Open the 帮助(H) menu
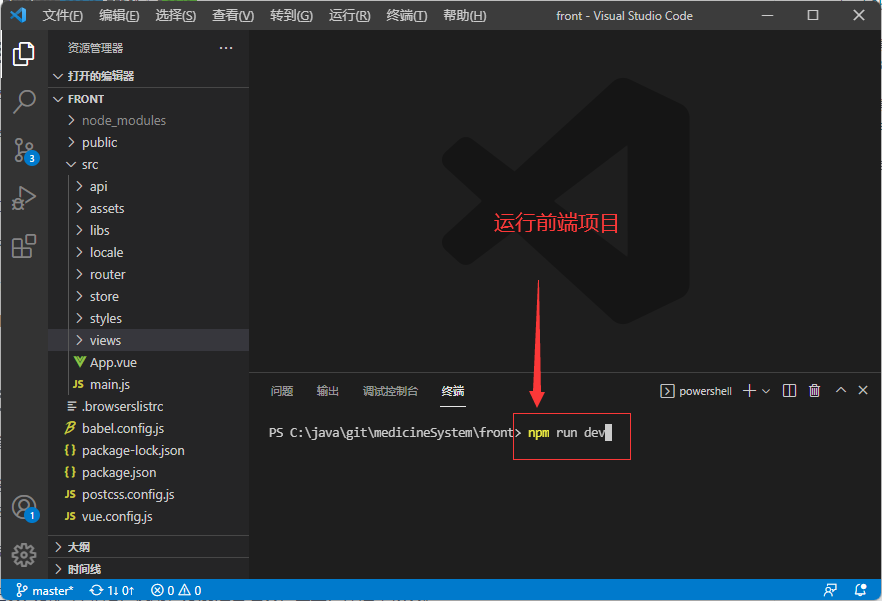The image size is (882, 601). pos(464,16)
